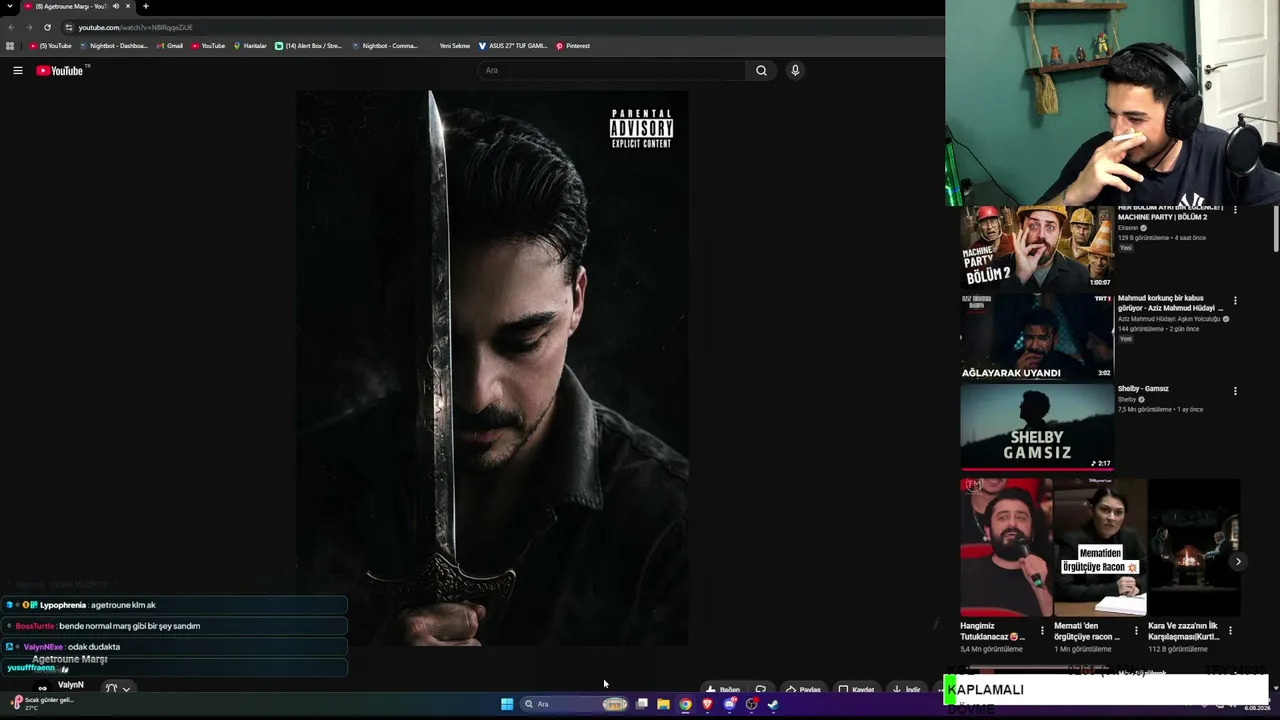The image size is (1280, 720).
Task: Open more options for Mahmud korkunç video
Action: (1235, 300)
